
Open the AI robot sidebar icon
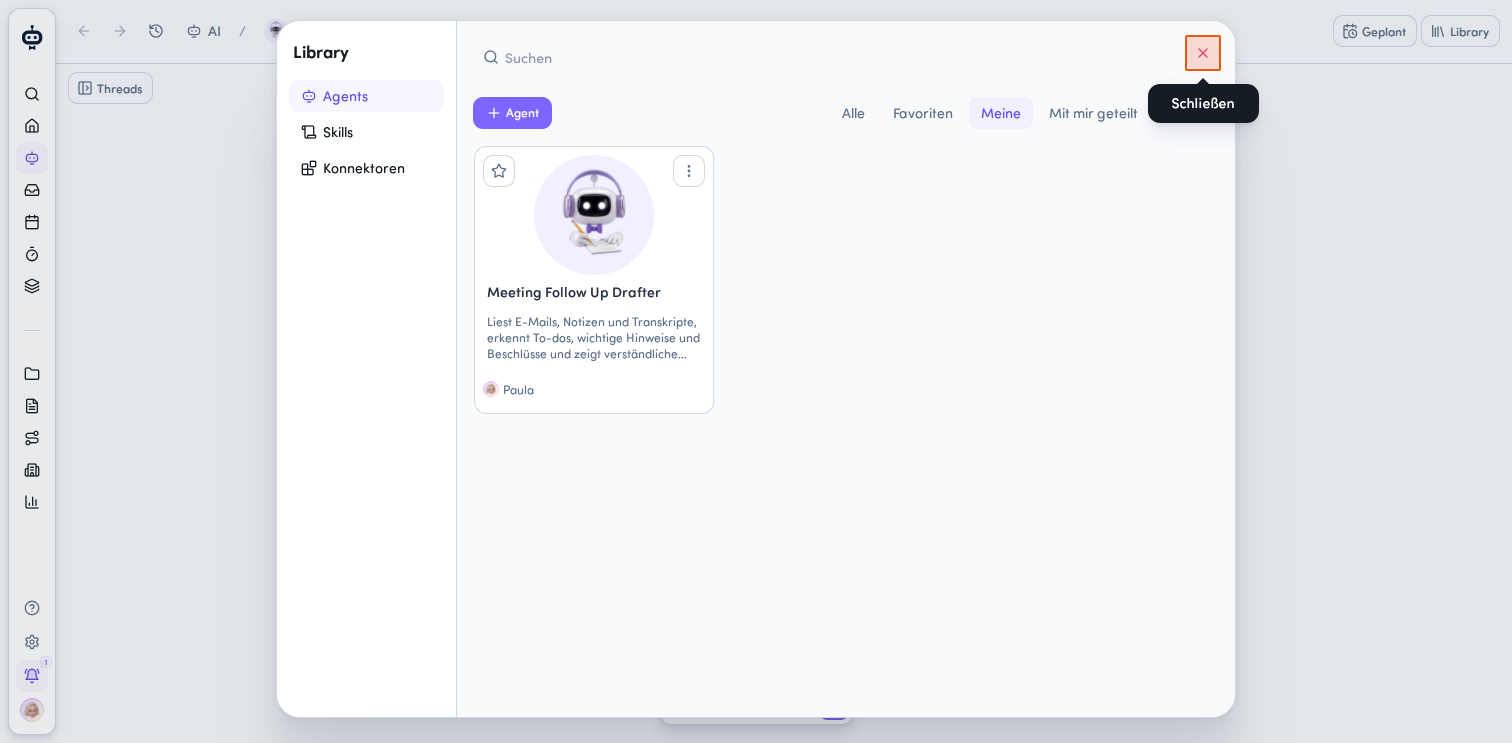32,158
